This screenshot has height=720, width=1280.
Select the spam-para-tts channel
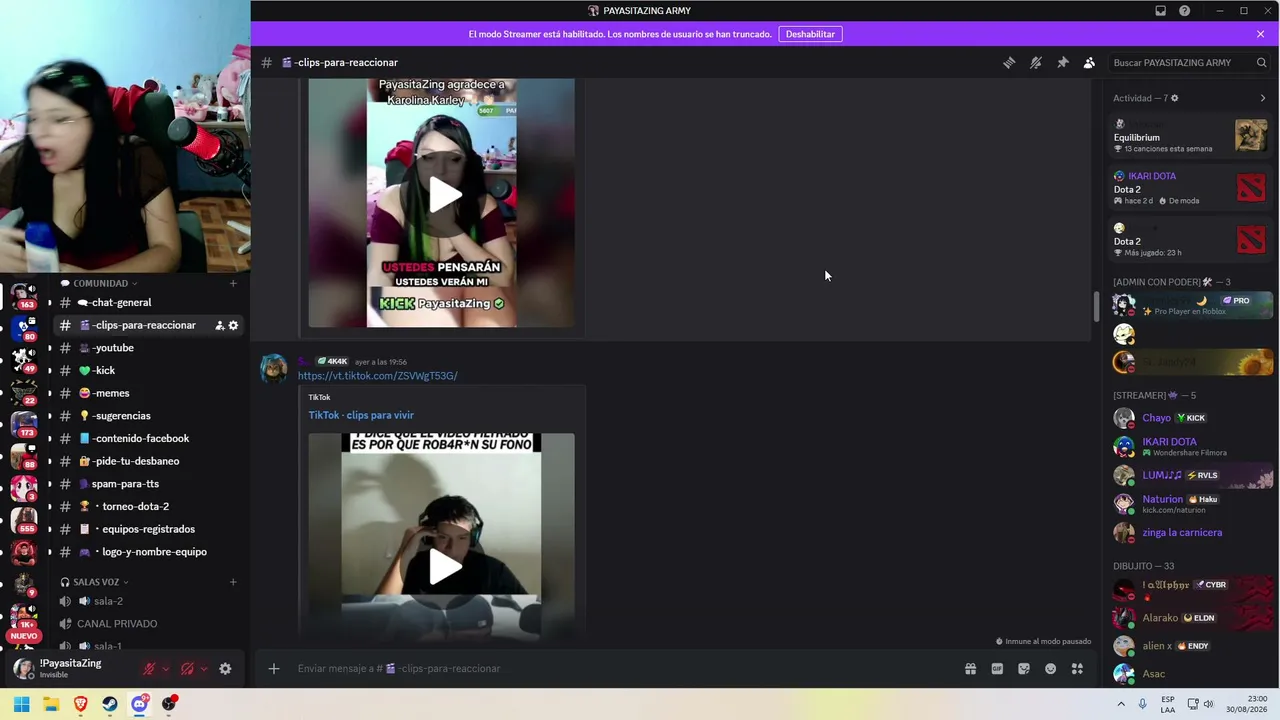coord(148,484)
